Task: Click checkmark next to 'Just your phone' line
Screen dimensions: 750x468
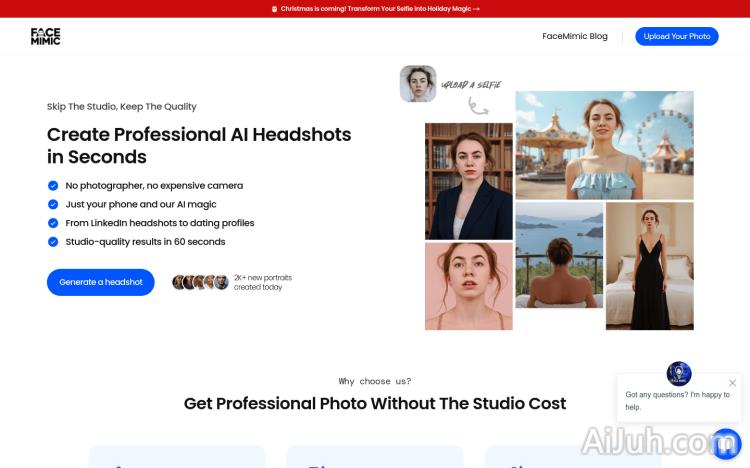Action: (x=53, y=204)
